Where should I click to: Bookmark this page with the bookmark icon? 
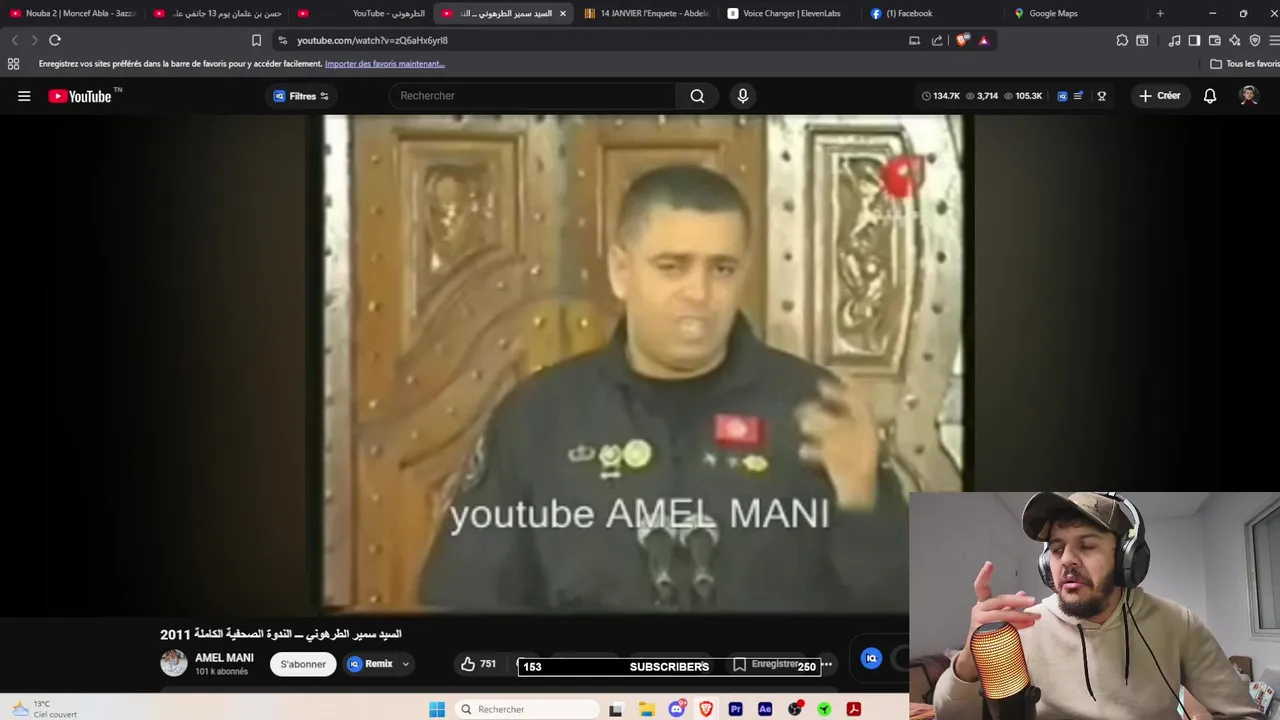click(256, 40)
